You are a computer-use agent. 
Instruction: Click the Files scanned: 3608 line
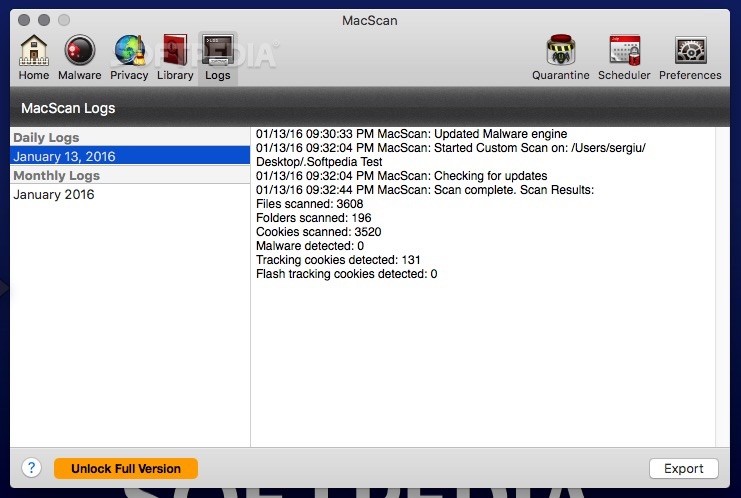point(310,204)
